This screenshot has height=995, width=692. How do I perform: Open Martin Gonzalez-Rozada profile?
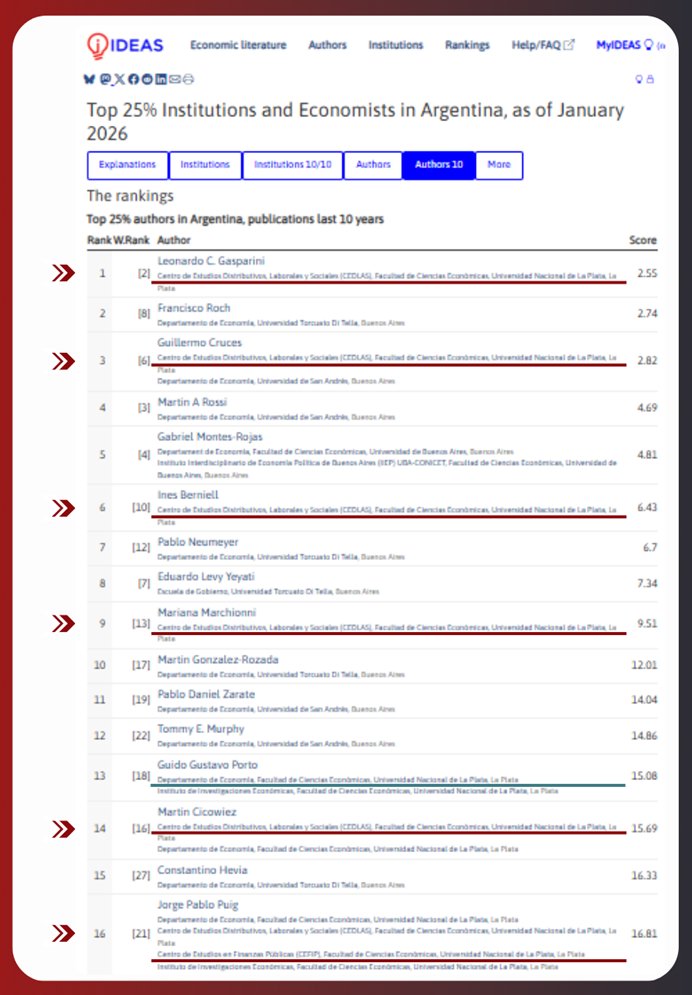click(218, 660)
